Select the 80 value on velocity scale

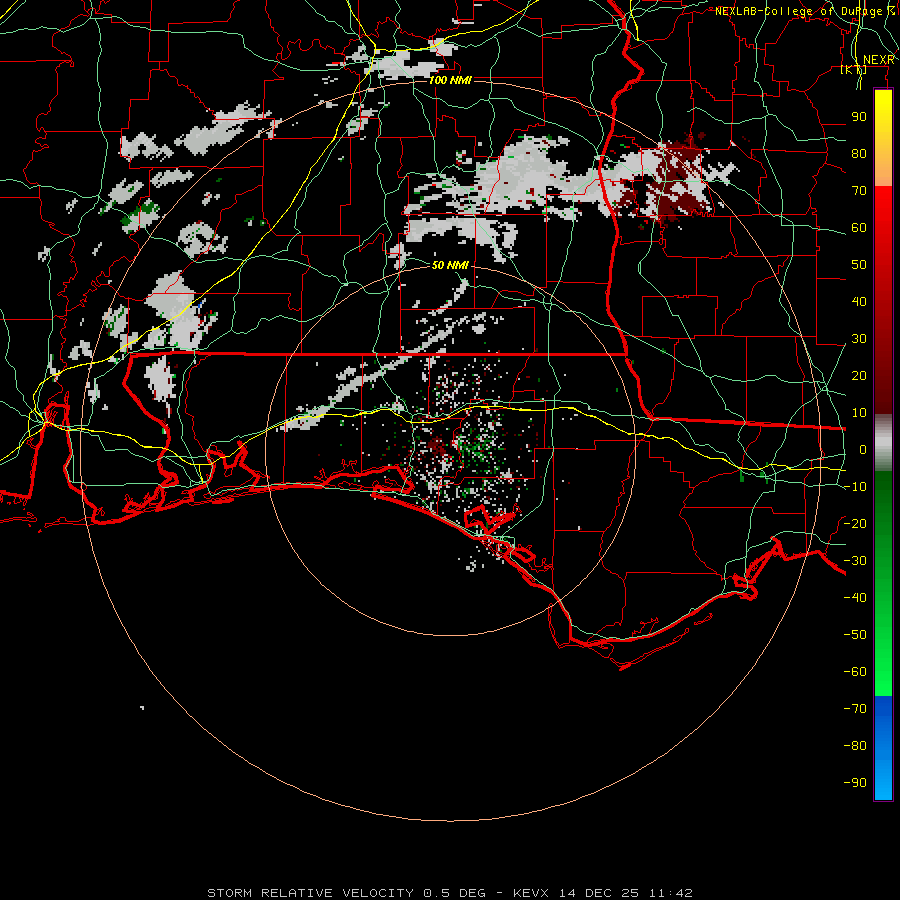click(x=859, y=154)
